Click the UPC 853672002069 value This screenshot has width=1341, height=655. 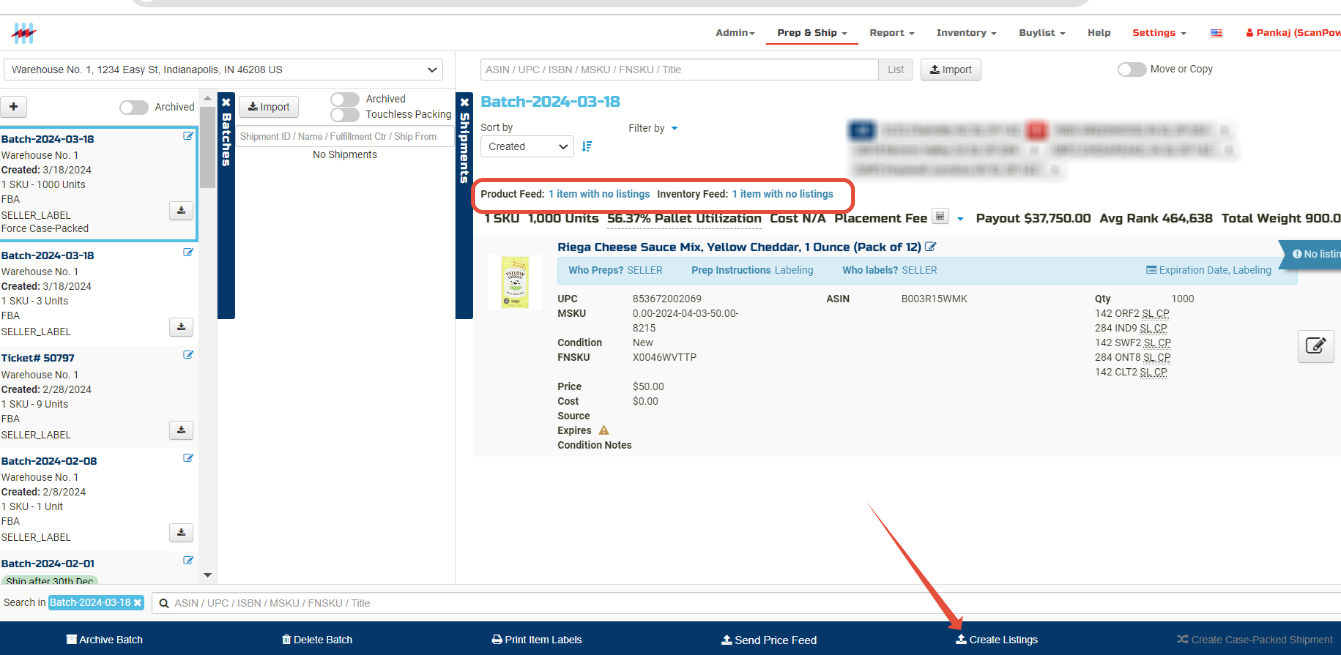tap(667, 299)
